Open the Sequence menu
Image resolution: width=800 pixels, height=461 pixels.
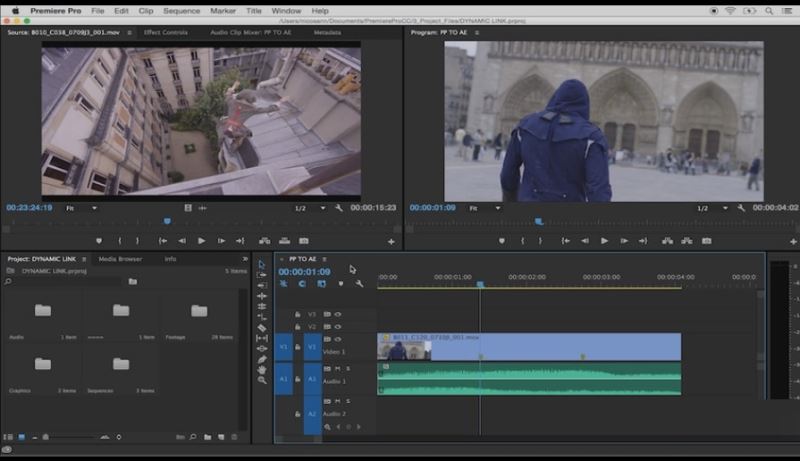182,11
